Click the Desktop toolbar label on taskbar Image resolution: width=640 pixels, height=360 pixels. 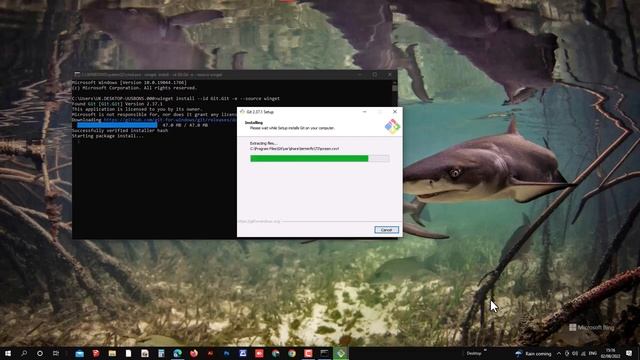tap(474, 353)
